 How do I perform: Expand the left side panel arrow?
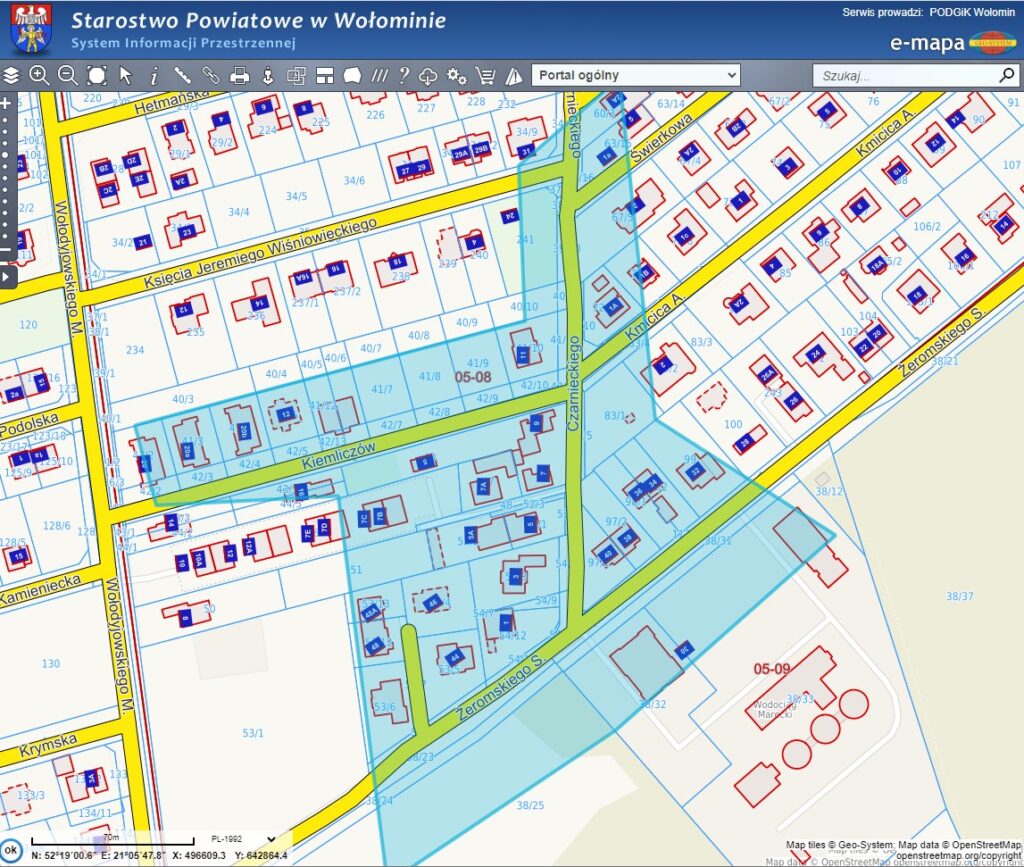[x=6, y=275]
